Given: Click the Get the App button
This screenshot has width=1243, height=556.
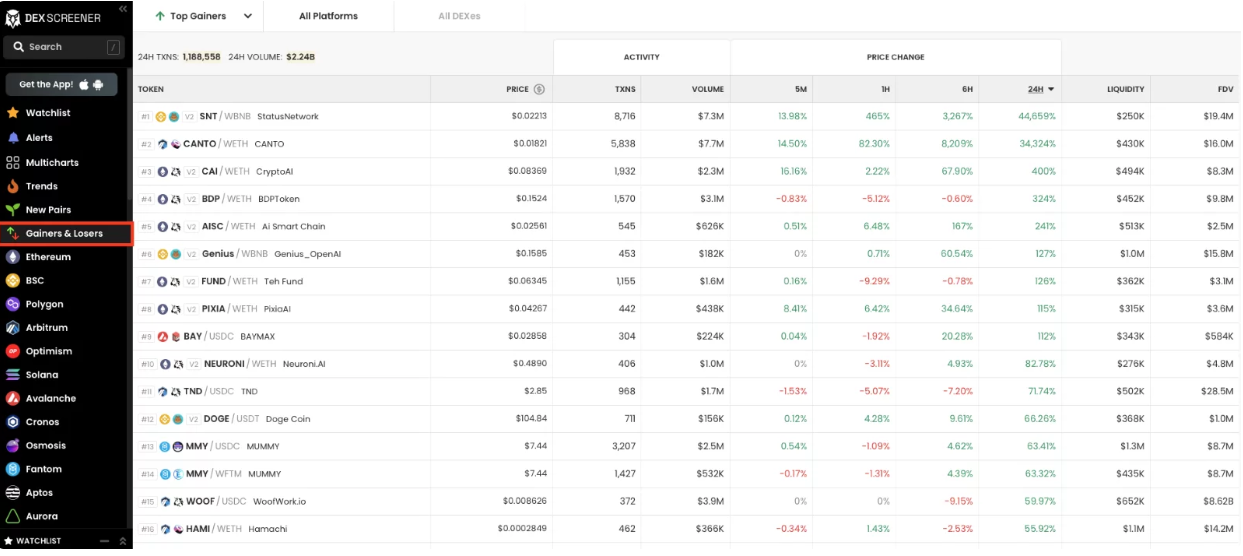Looking at the screenshot, I should pos(61,85).
